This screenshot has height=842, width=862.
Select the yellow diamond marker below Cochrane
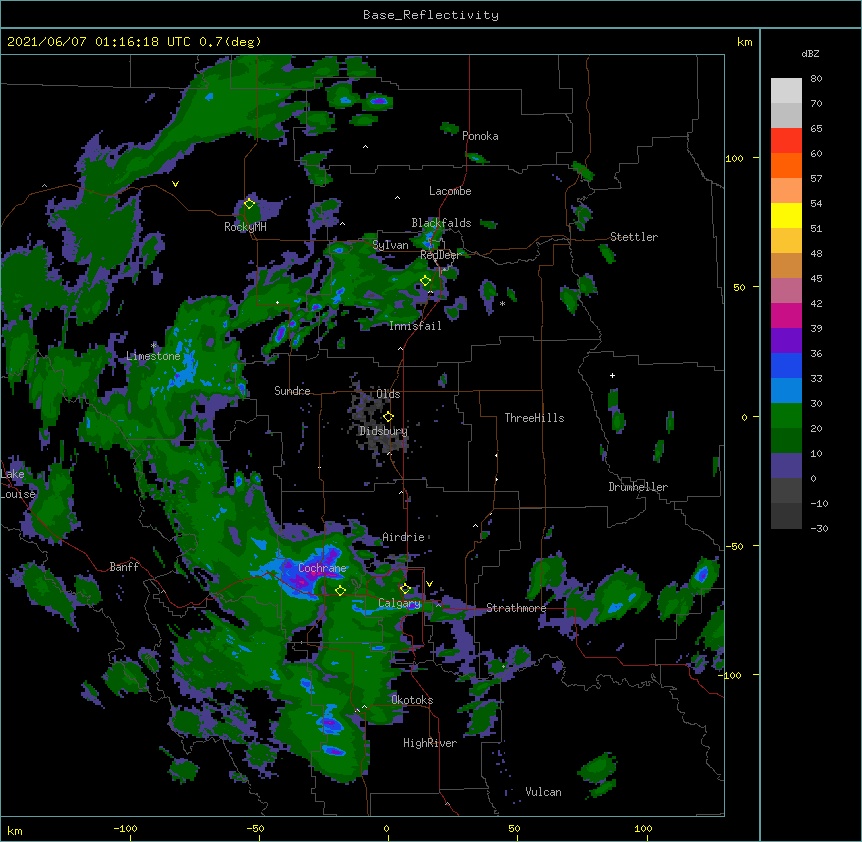tap(340, 591)
